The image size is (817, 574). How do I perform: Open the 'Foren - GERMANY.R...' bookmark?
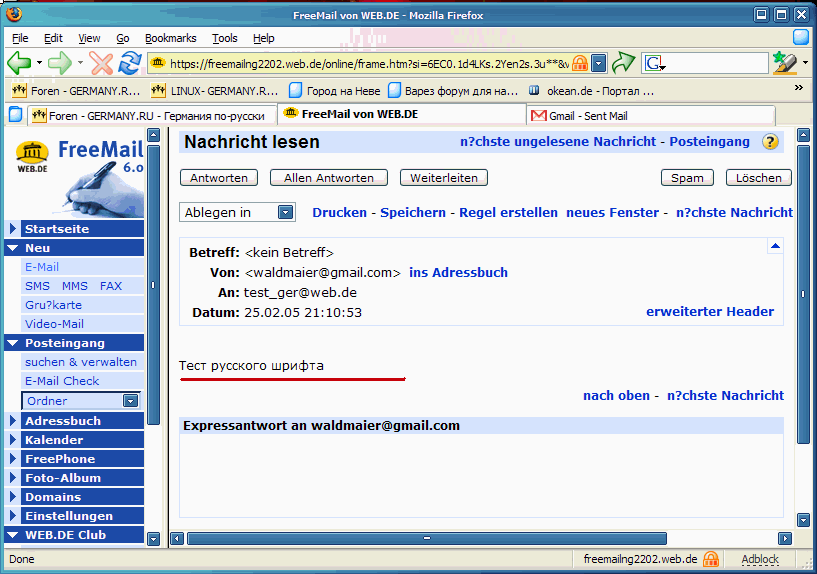76,91
